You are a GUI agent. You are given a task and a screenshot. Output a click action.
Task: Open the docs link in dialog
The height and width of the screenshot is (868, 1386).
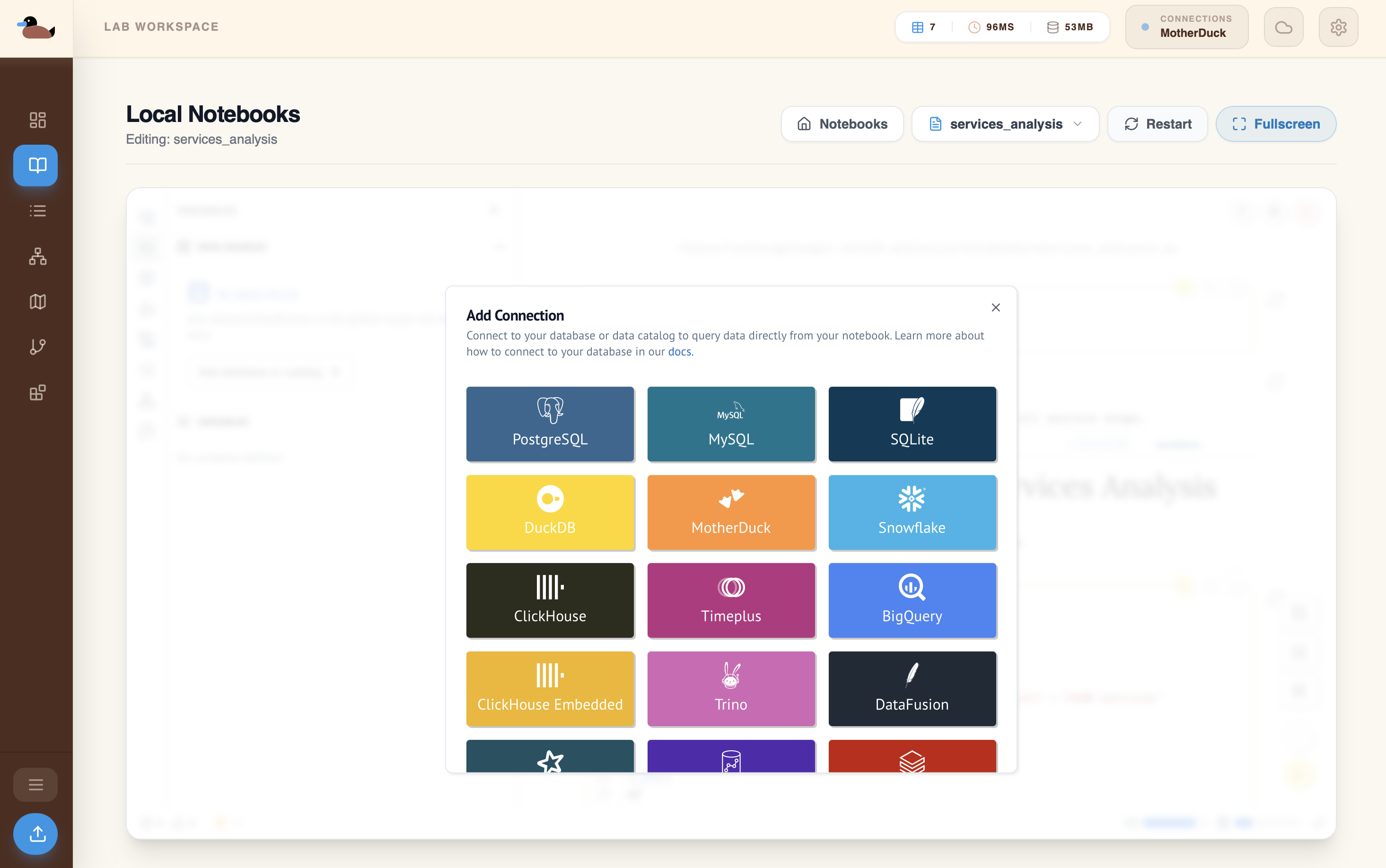679,352
